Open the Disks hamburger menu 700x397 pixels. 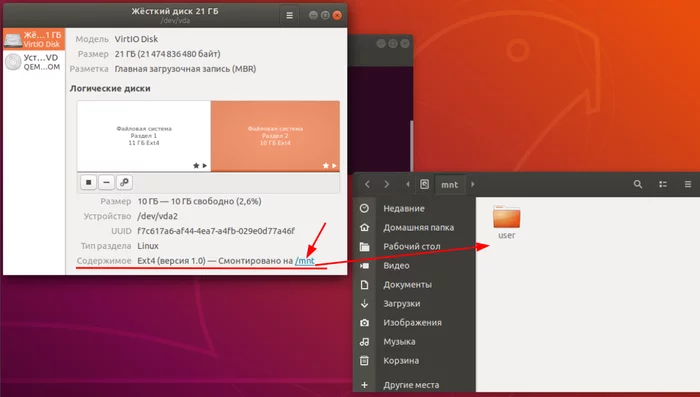coord(289,16)
